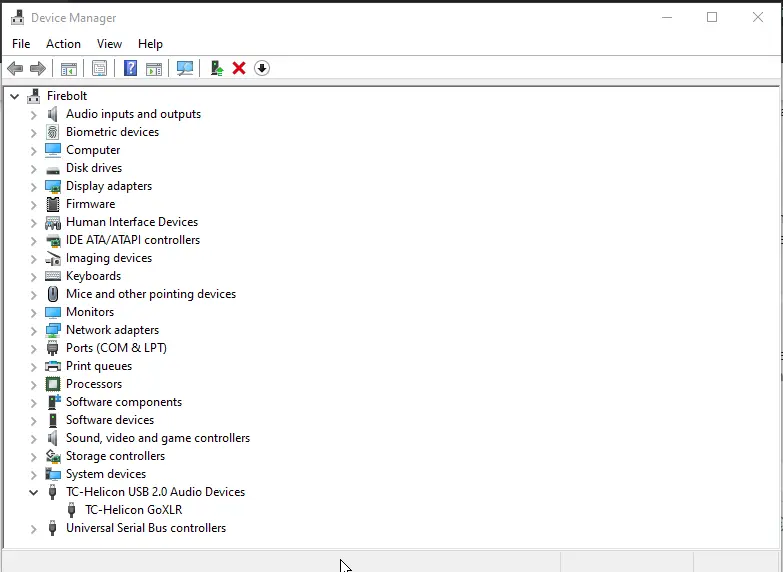Select the TC-Helicon GoXLR device

[x=133, y=510]
